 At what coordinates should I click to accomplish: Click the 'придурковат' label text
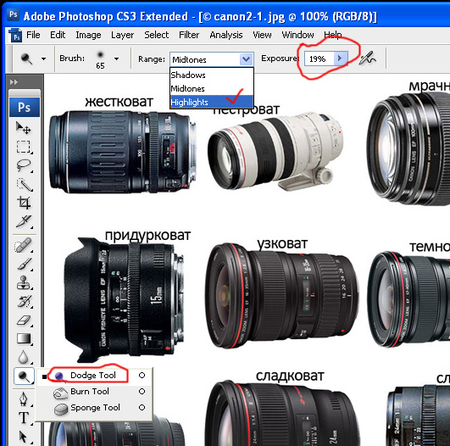point(148,236)
